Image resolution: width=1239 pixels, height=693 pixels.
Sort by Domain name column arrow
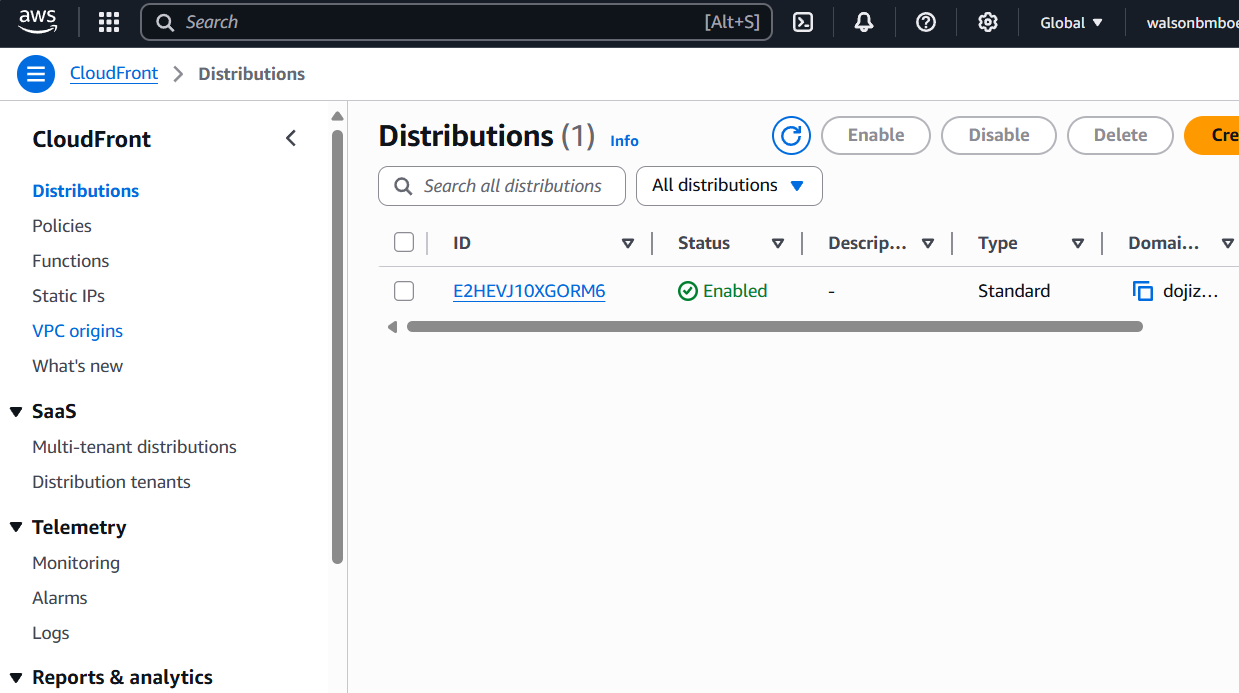coord(1227,243)
